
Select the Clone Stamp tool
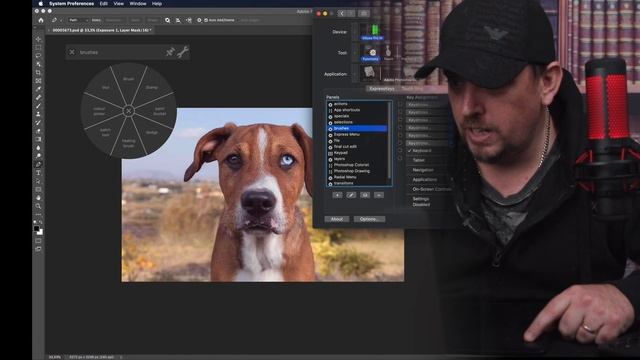coord(38,114)
